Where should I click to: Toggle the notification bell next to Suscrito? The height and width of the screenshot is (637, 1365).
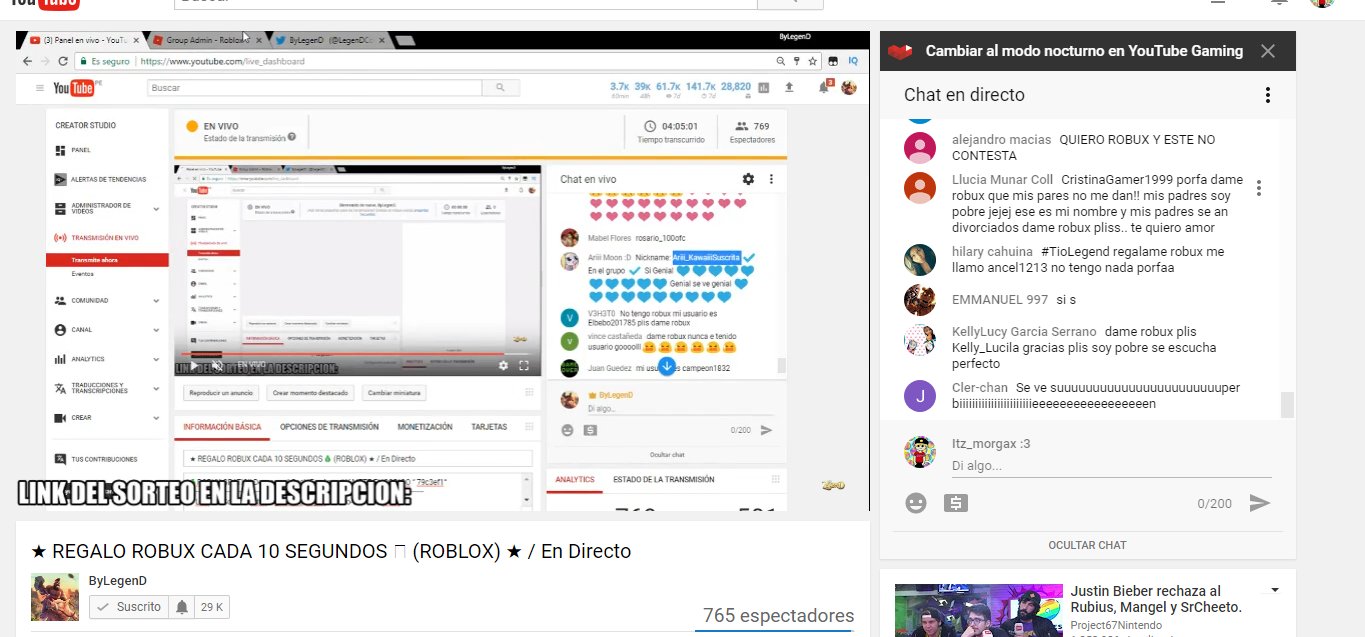tap(182, 607)
